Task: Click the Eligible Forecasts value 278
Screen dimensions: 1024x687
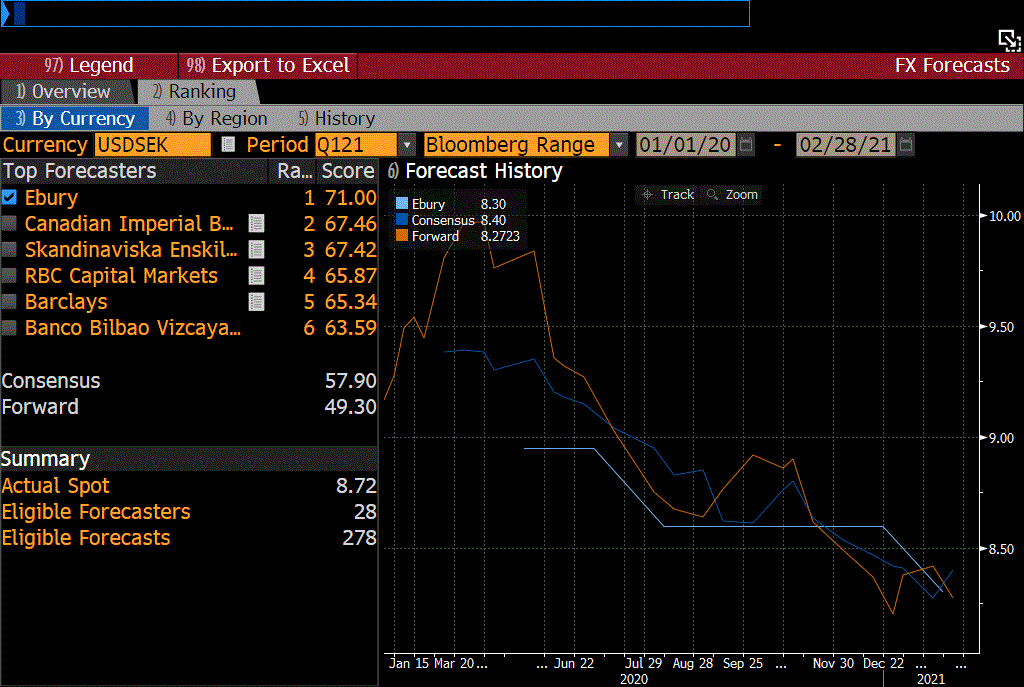Action: [x=359, y=537]
